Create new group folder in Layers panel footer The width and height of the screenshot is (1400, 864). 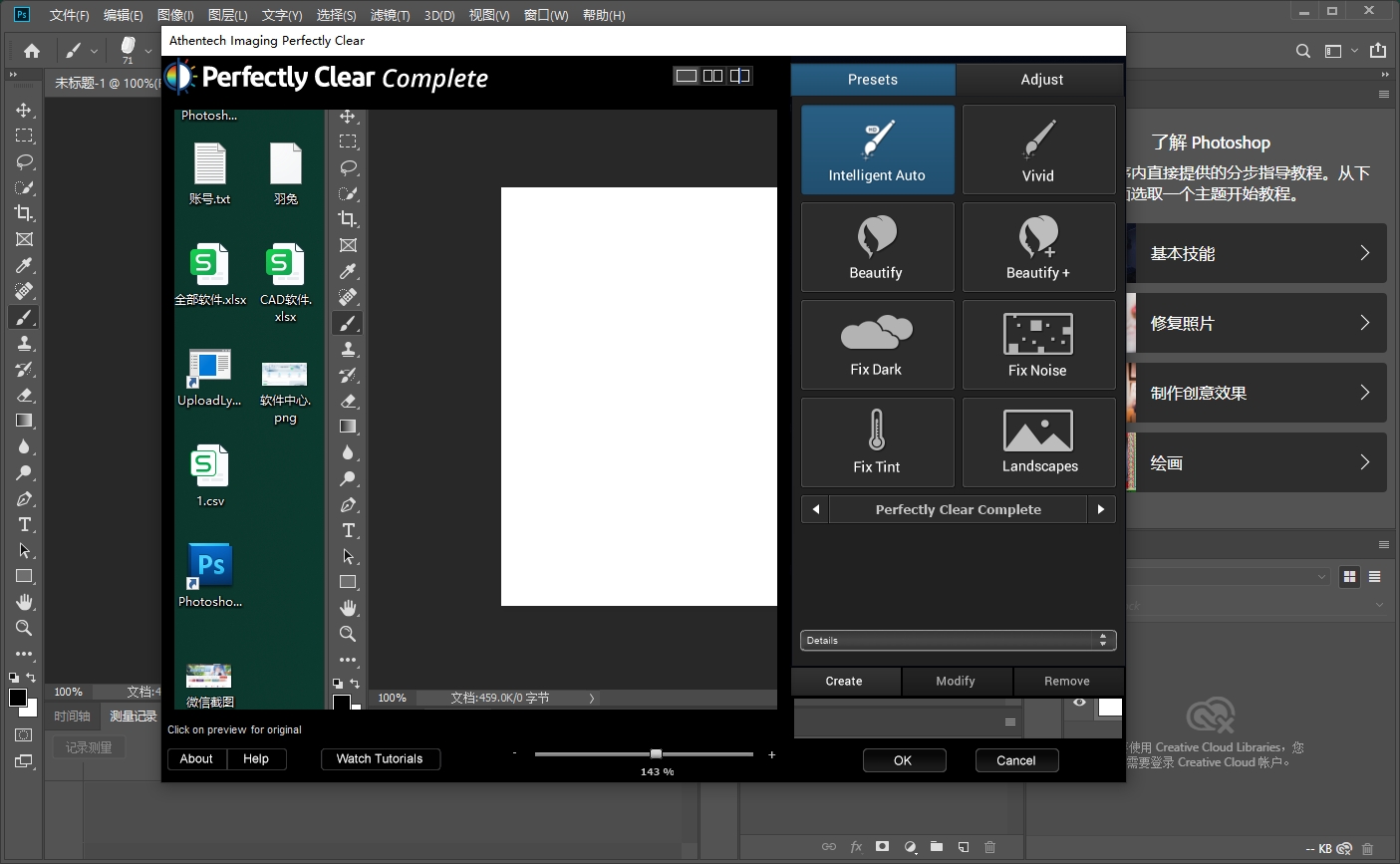(937, 847)
